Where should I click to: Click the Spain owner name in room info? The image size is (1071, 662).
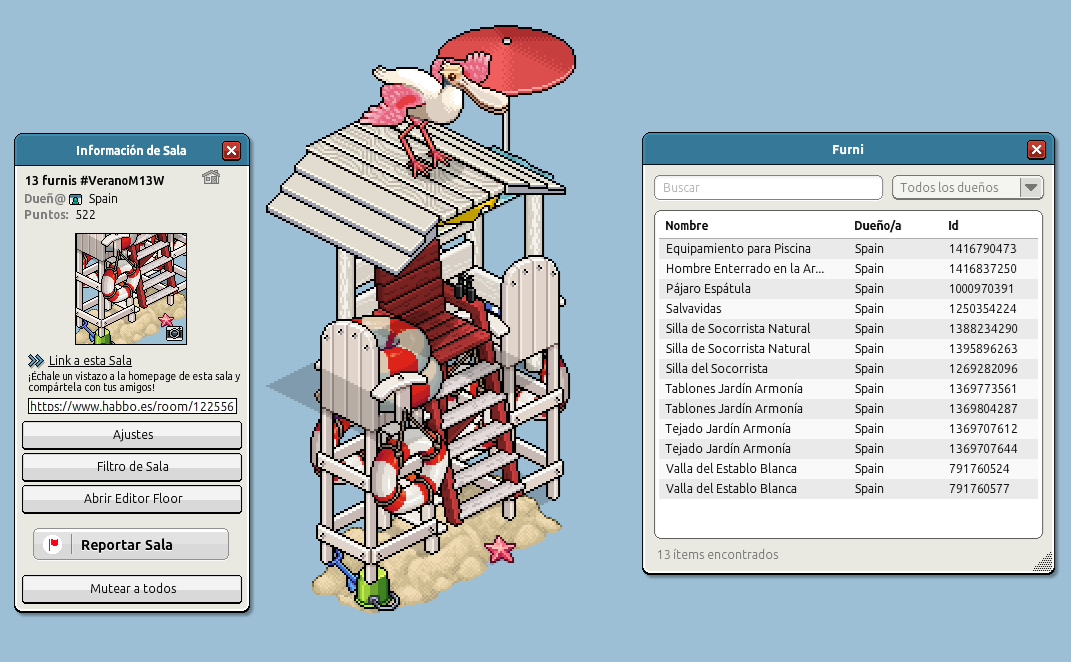103,199
